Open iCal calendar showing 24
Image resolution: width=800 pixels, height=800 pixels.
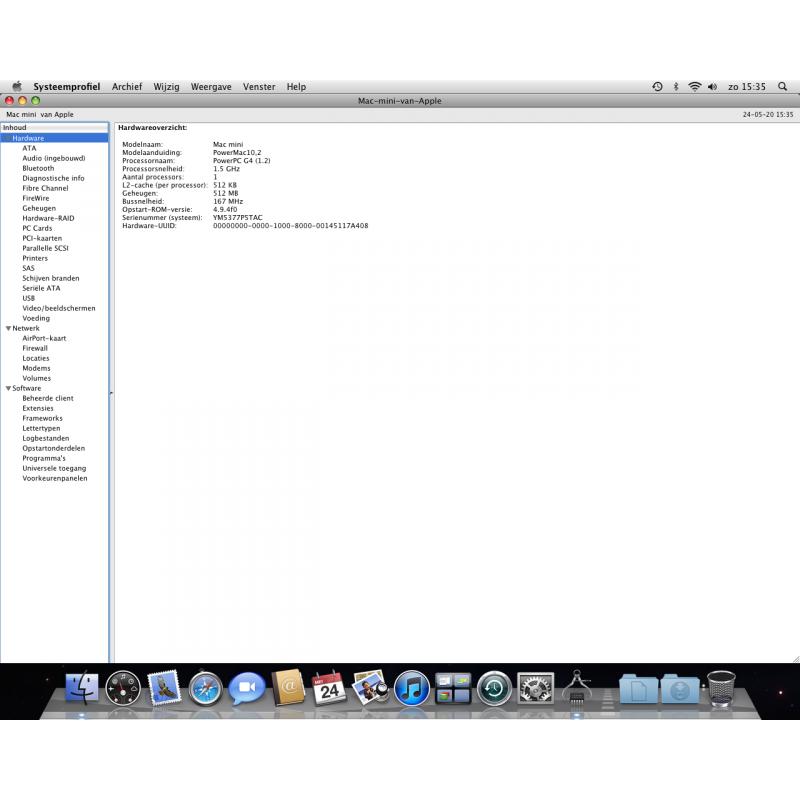click(x=329, y=689)
